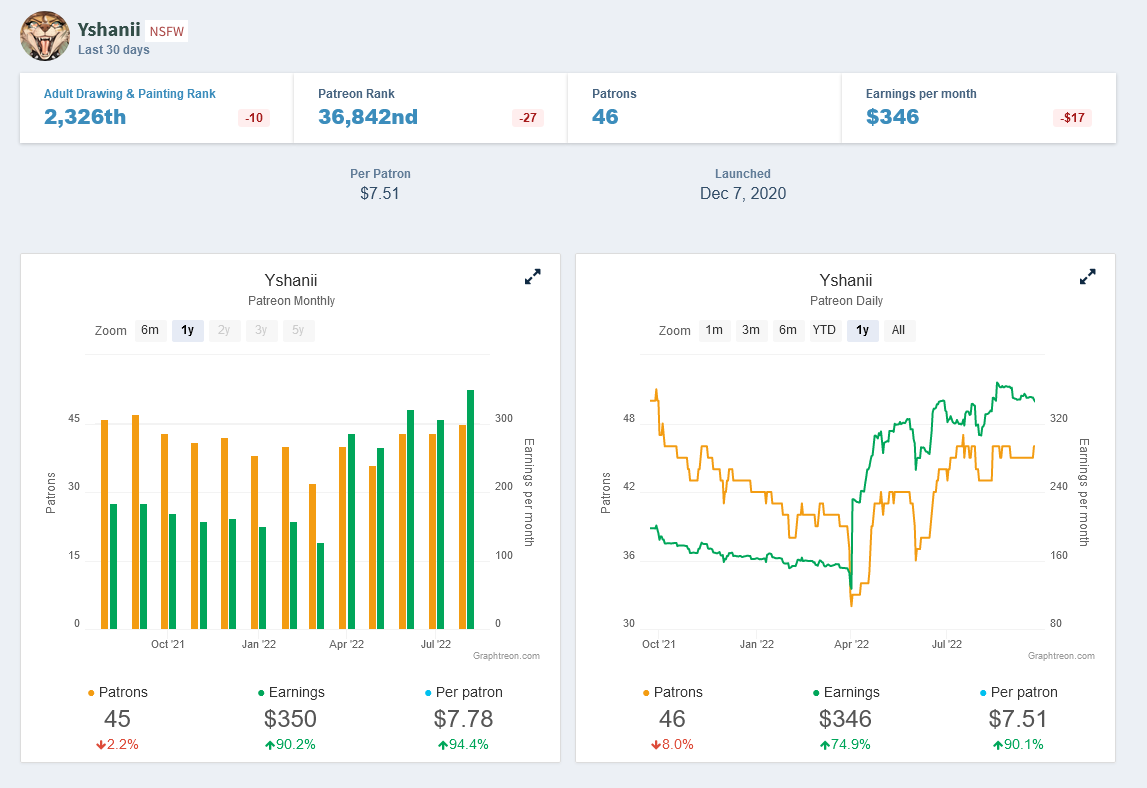The height and width of the screenshot is (788, 1147).
Task: Expand the Patreon Daily chart to fullscreen
Action: [1088, 277]
